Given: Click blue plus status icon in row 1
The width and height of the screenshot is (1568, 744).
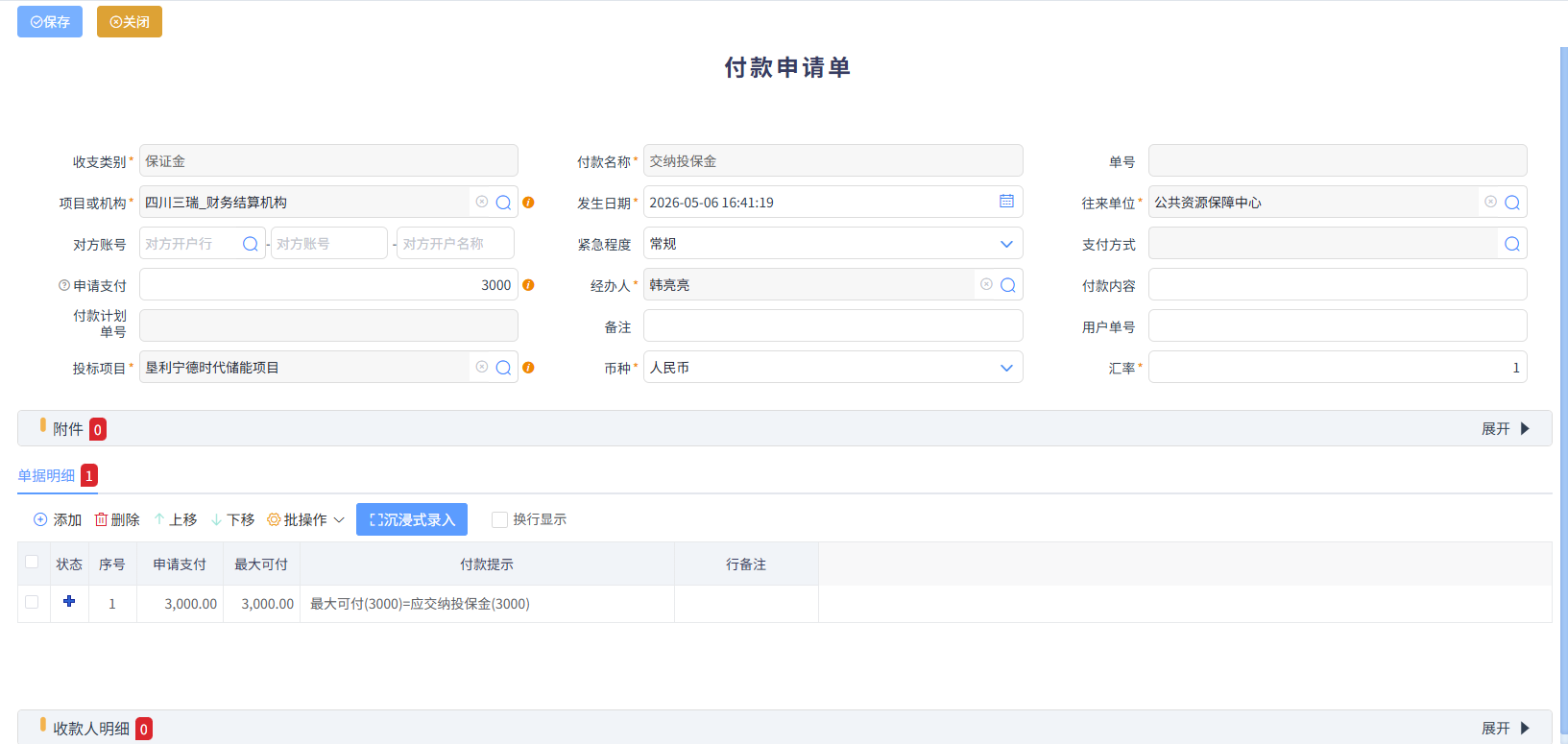Looking at the screenshot, I should point(69,601).
